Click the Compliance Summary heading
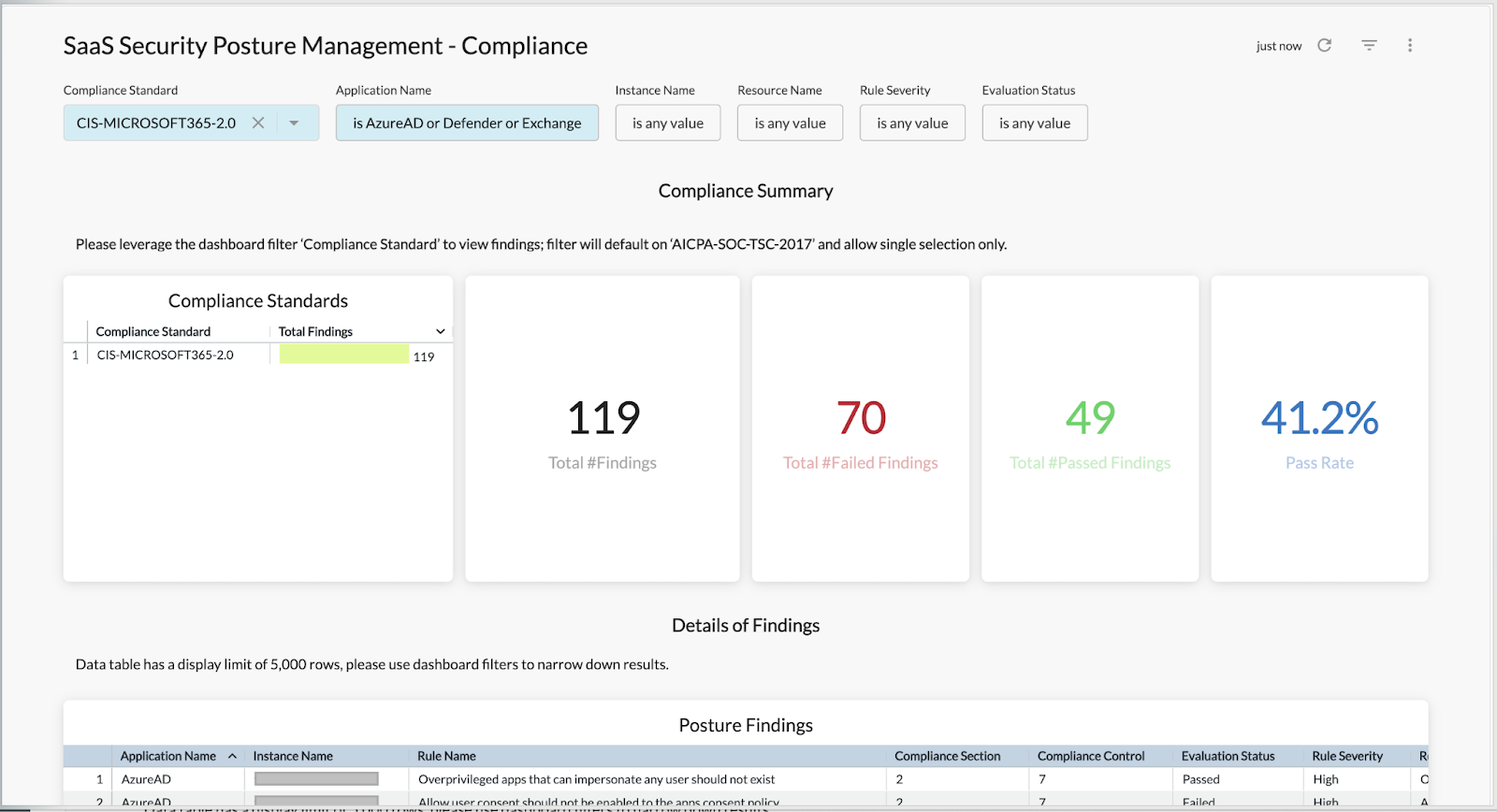This screenshot has width=1497, height=812. (x=746, y=191)
